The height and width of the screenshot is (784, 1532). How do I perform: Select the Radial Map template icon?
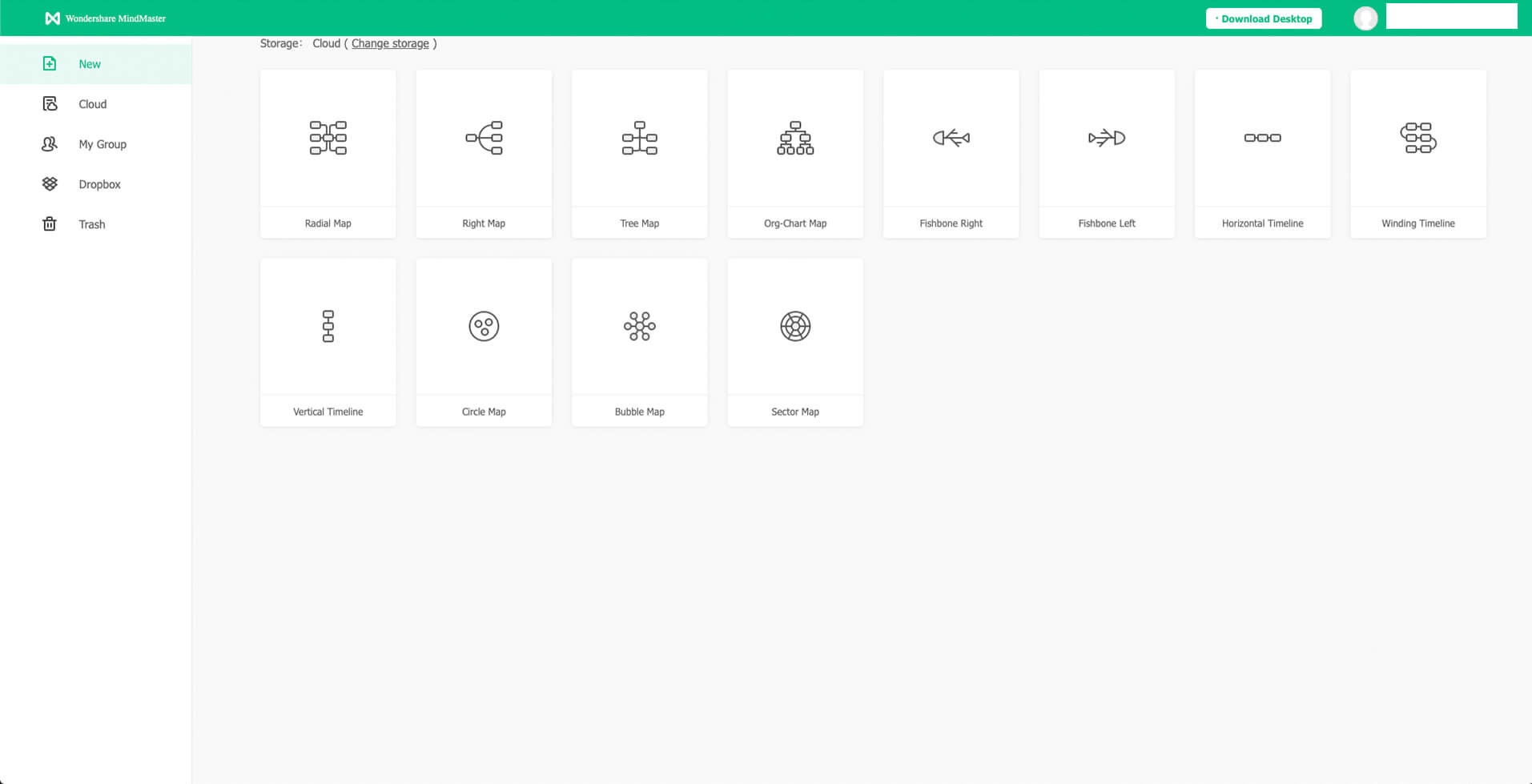(328, 138)
